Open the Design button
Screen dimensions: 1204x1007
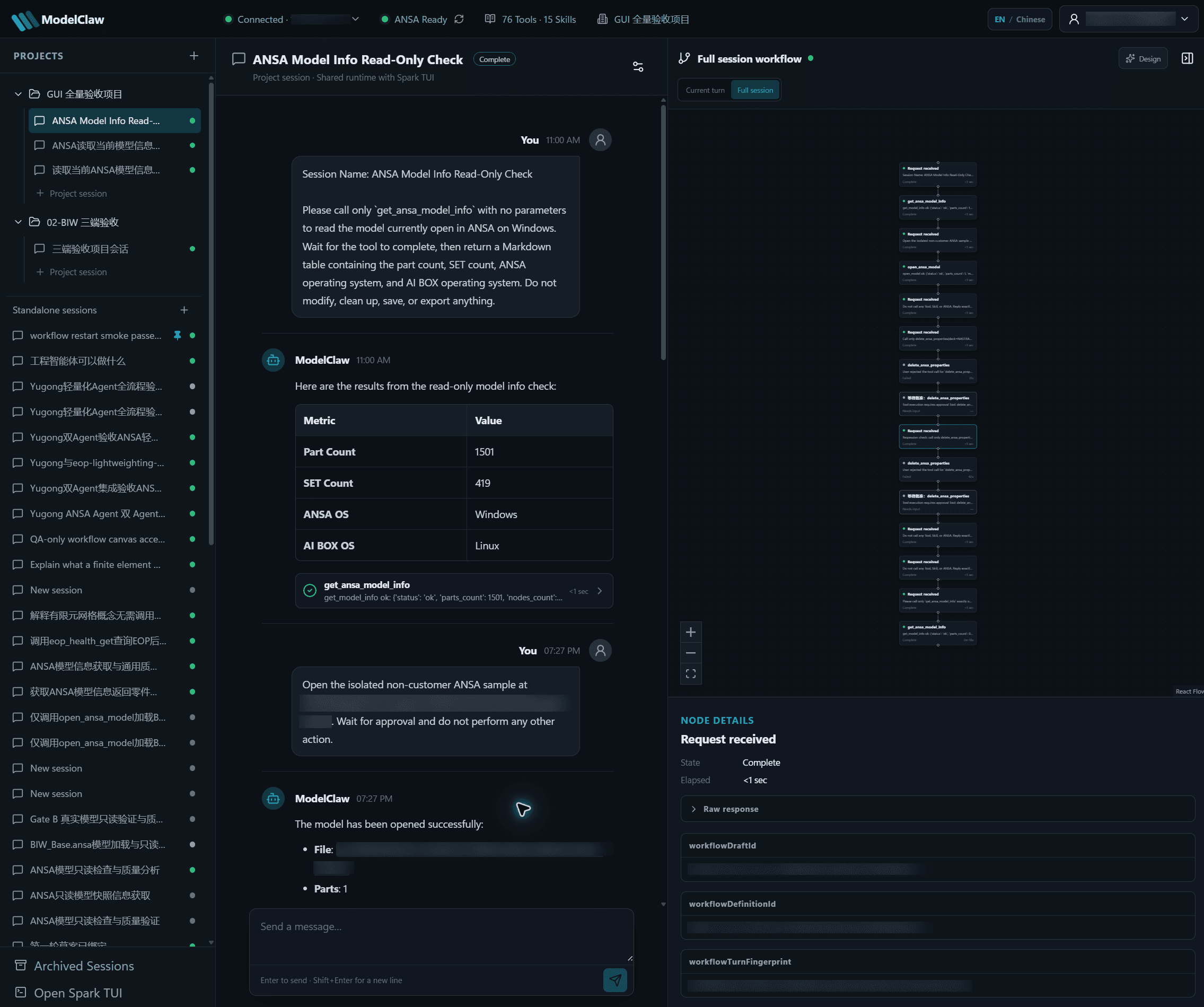pos(1143,58)
